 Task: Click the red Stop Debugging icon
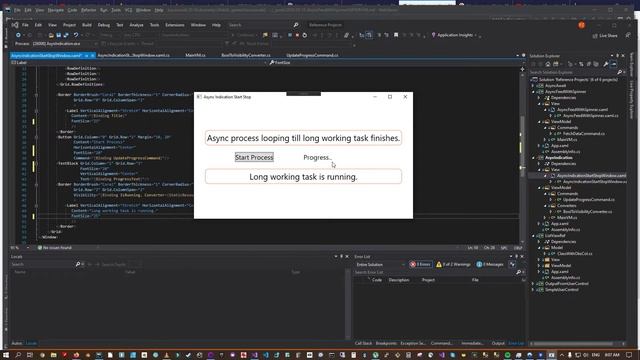click(x=297, y=35)
